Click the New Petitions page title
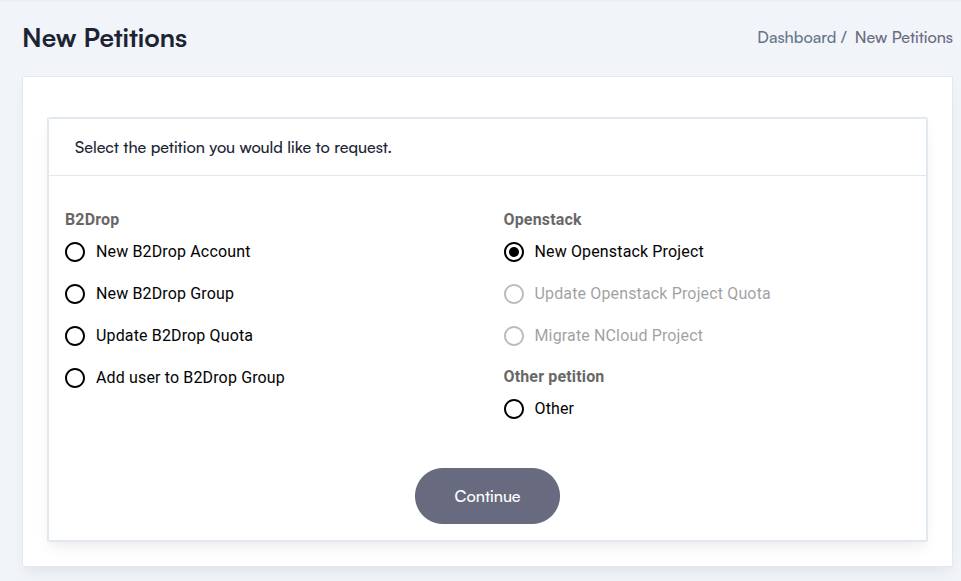961x581 pixels. (105, 38)
